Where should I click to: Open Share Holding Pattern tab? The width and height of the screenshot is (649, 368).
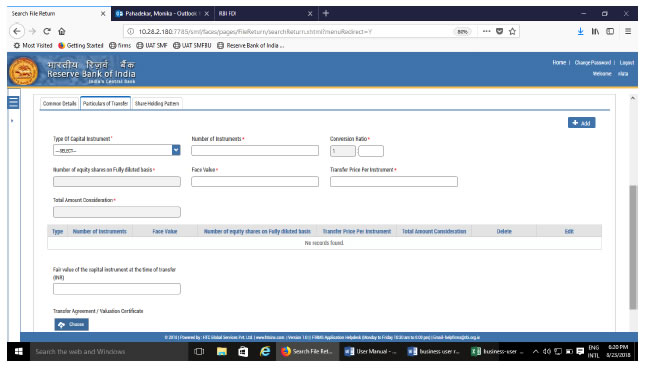157,103
